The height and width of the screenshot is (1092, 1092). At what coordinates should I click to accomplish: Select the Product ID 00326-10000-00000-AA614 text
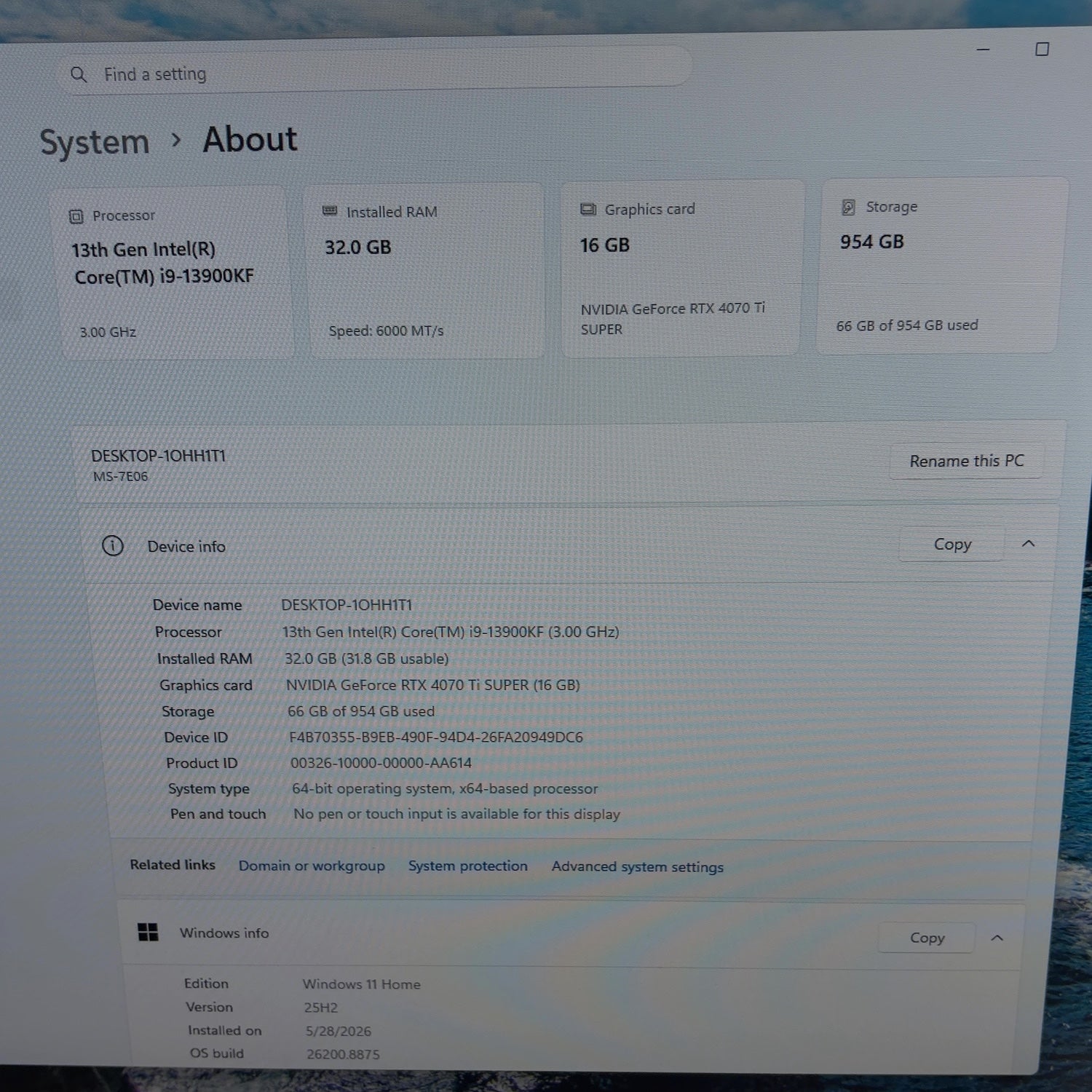pyautogui.click(x=381, y=763)
